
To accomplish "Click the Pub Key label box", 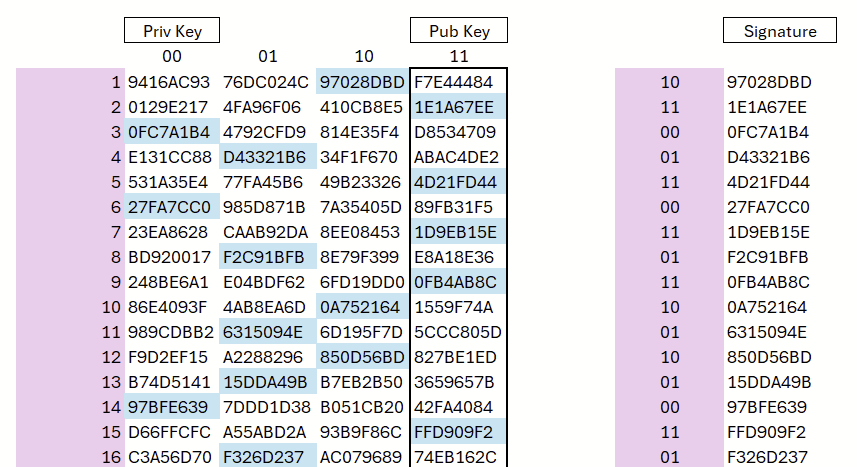I will pyautogui.click(x=459, y=31).
